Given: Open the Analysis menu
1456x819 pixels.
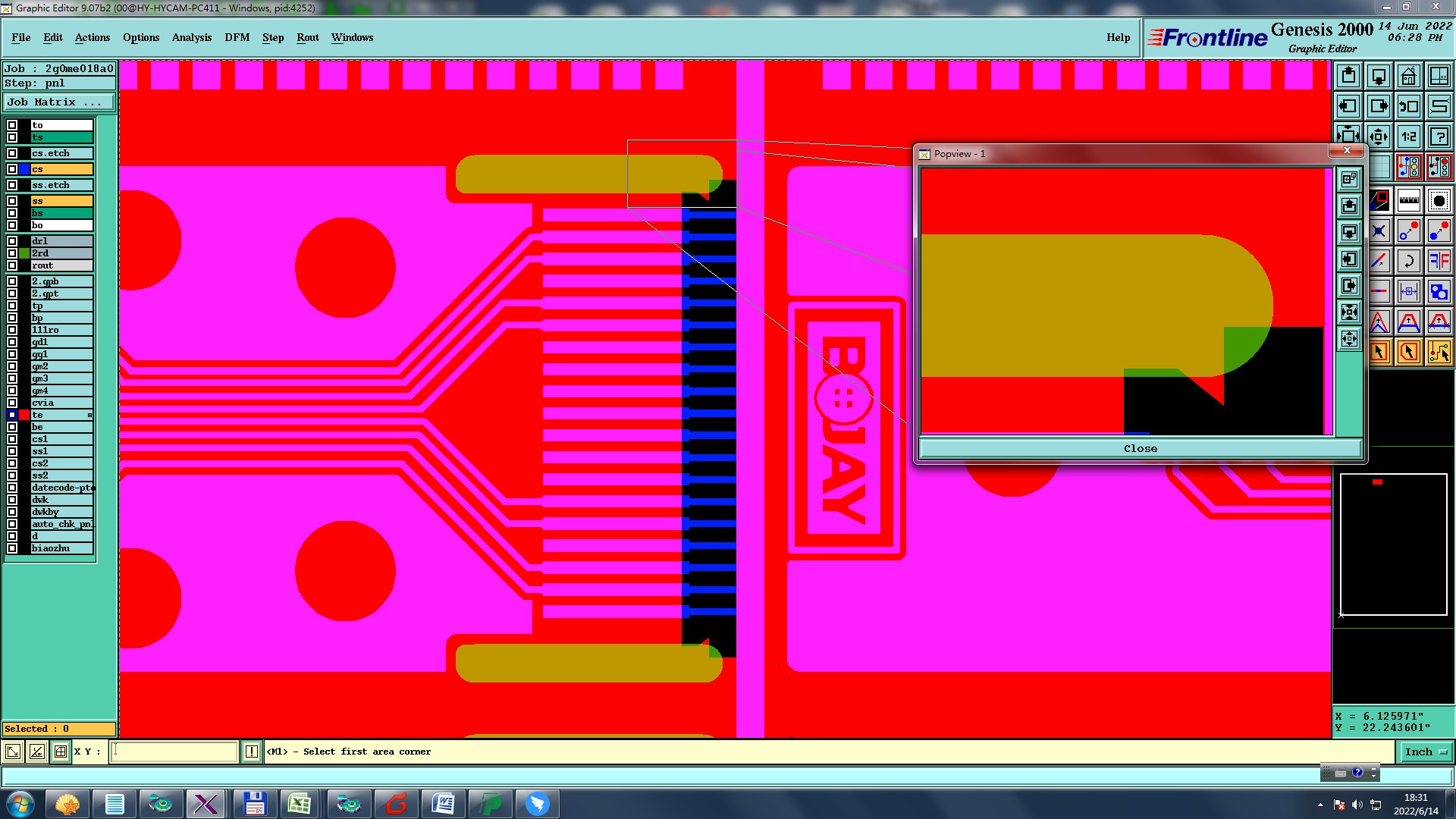Looking at the screenshot, I should (x=192, y=37).
